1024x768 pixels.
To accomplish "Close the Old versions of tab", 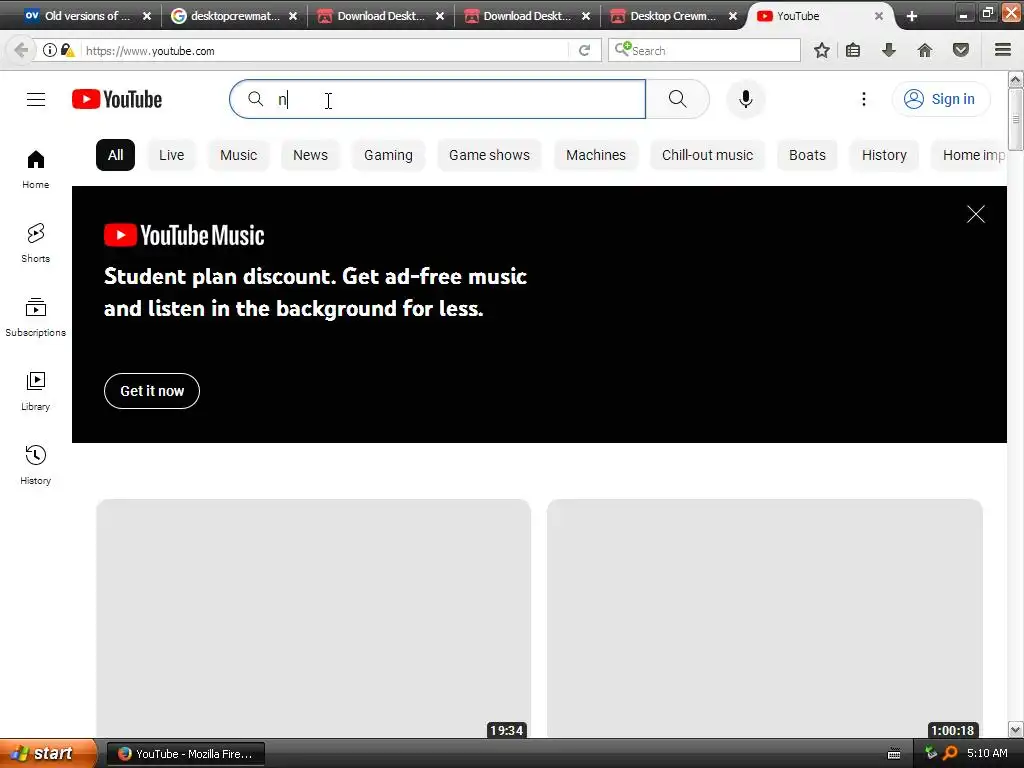I will 147,16.
